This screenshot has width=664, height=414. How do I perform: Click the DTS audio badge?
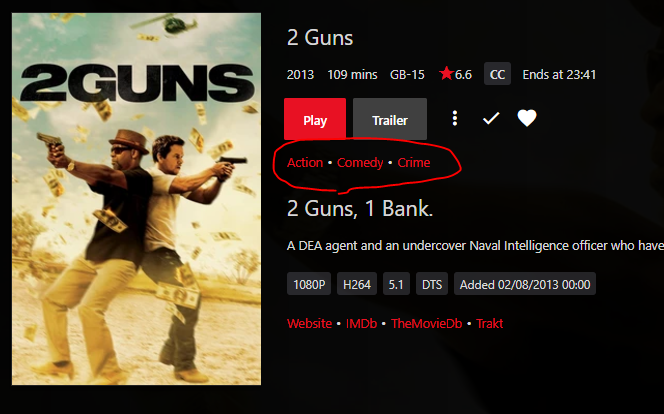[x=432, y=284]
